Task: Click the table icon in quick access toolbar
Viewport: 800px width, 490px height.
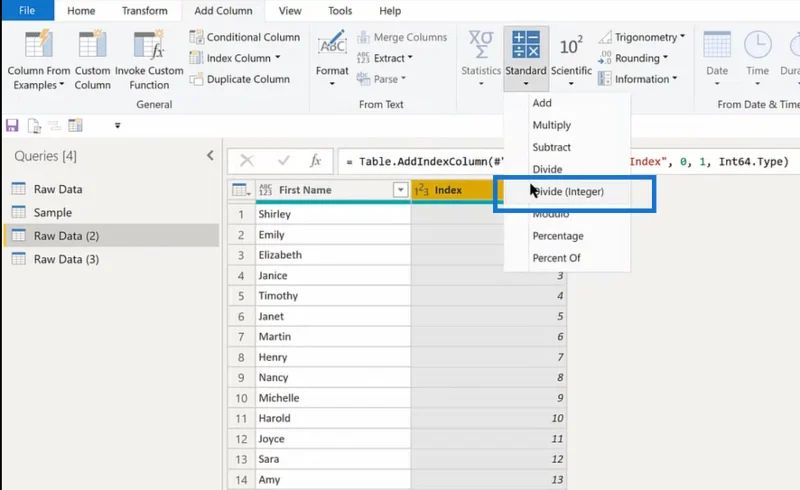Action: coord(76,125)
